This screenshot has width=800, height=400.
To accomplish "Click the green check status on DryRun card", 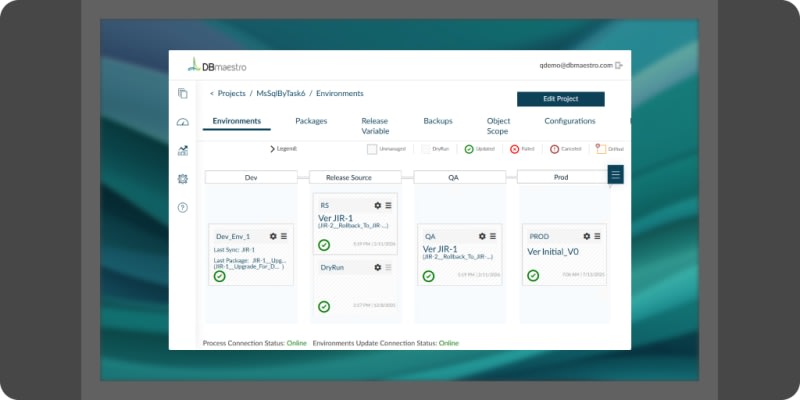I will coord(324,307).
